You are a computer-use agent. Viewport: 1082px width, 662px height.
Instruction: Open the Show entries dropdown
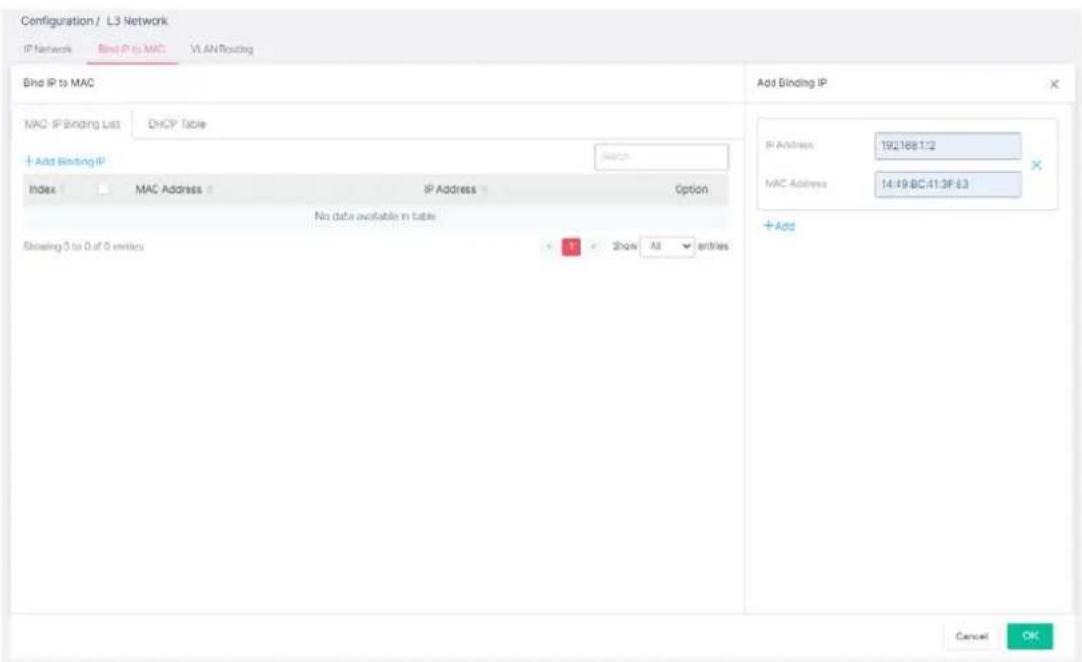667,246
